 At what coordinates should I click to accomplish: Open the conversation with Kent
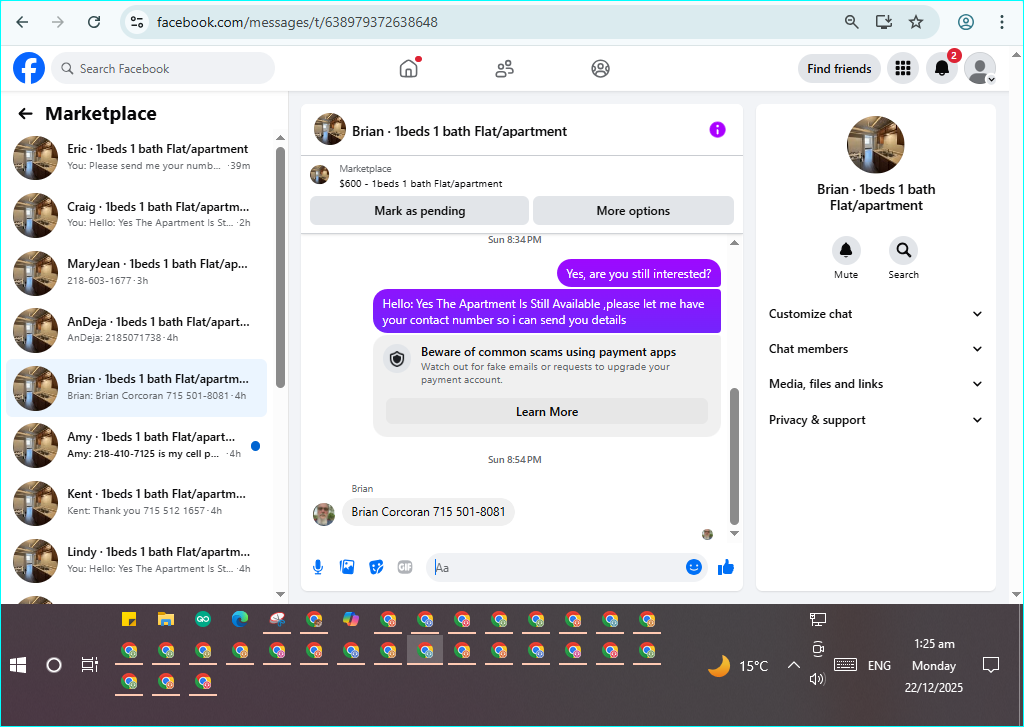136,502
